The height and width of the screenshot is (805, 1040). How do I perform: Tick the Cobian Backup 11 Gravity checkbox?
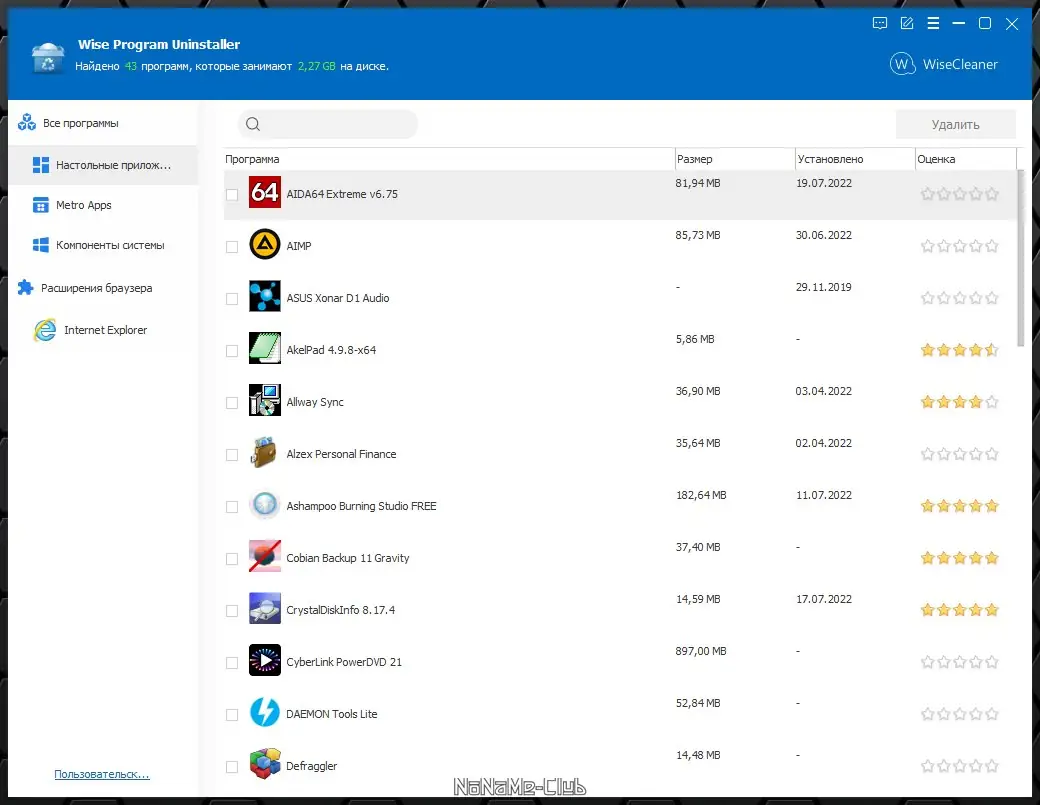[x=231, y=558]
